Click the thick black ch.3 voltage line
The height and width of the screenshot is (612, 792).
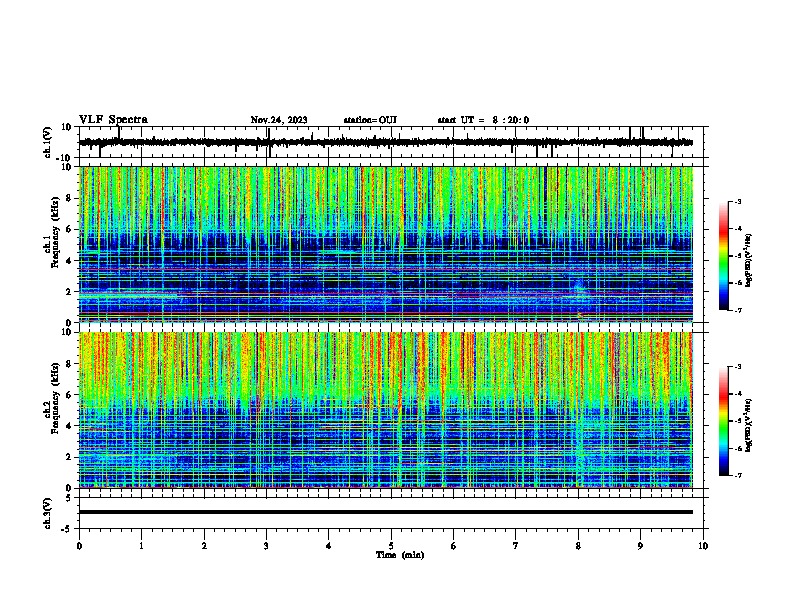(386, 512)
